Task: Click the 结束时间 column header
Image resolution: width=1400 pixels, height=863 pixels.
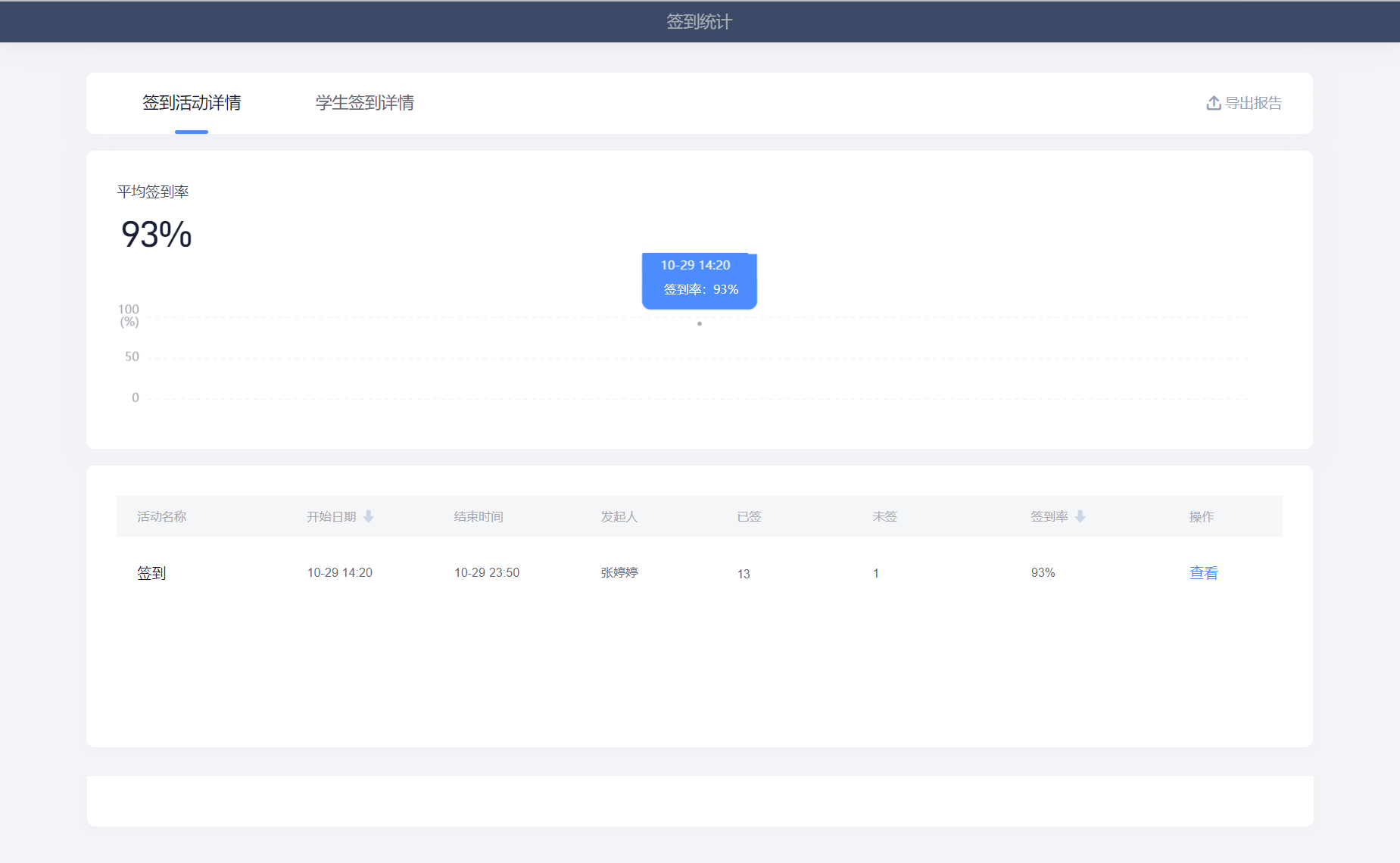Action: (x=479, y=516)
